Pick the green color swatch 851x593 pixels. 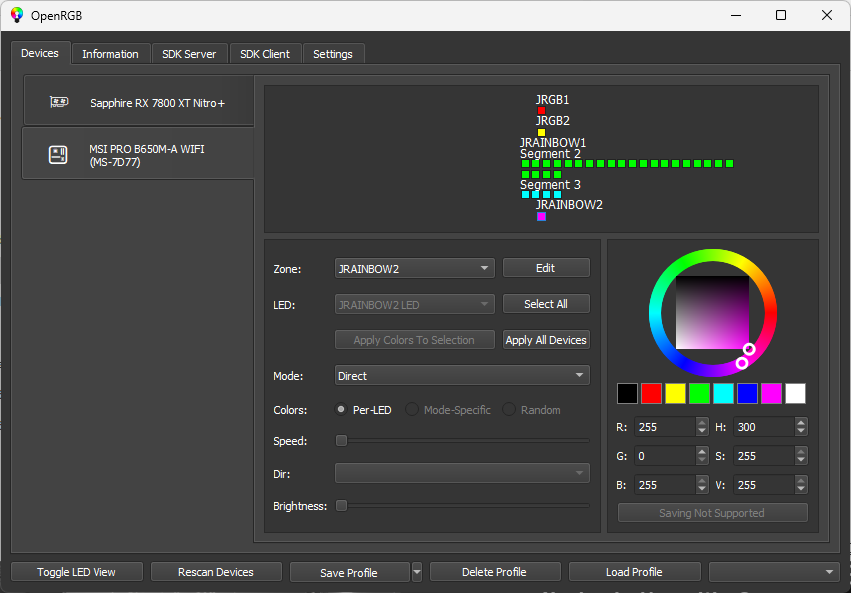699,393
